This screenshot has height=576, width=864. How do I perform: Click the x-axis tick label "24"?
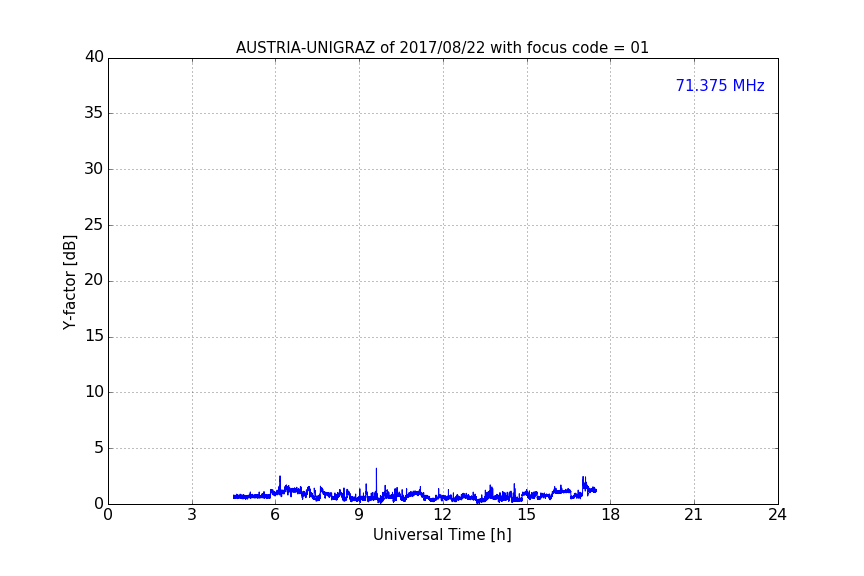[x=777, y=515]
